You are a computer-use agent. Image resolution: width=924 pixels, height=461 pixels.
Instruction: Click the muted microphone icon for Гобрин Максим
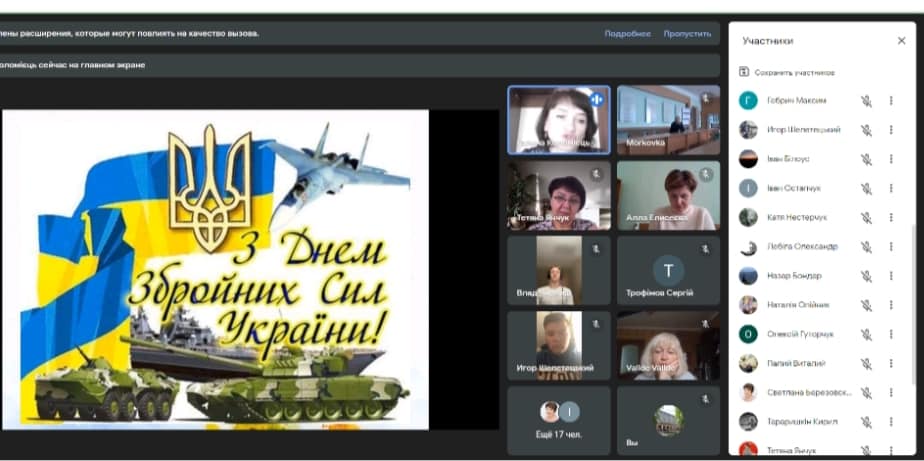(866, 101)
